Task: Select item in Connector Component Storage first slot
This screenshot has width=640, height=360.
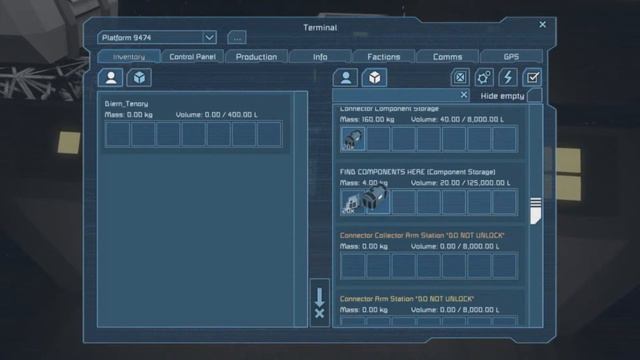Action: coord(353,139)
